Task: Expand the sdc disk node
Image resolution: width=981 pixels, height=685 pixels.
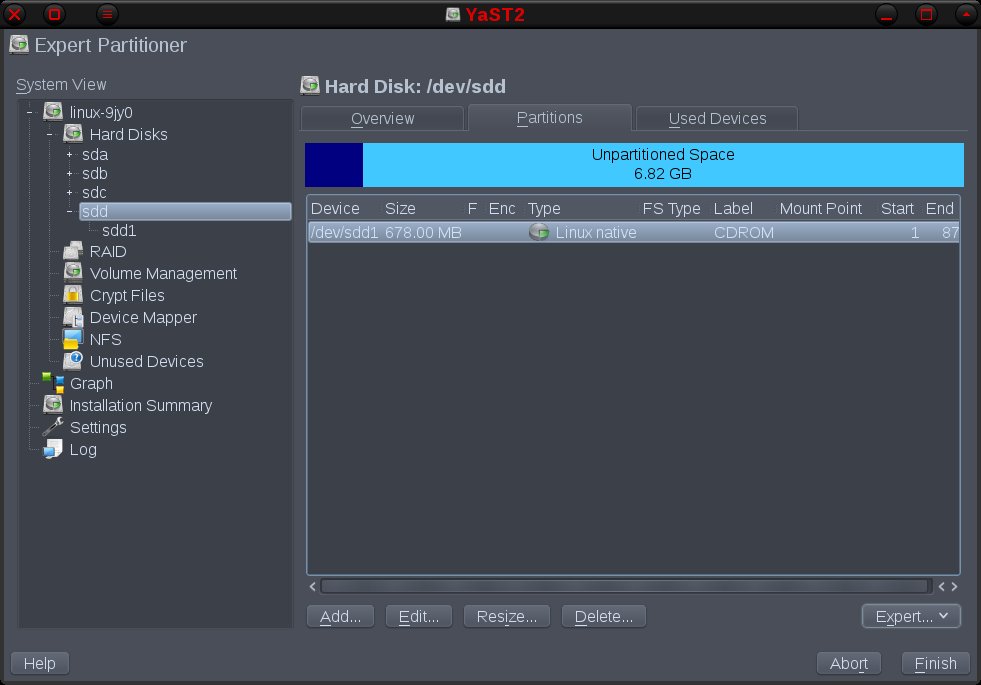Action: pyautogui.click(x=69, y=193)
